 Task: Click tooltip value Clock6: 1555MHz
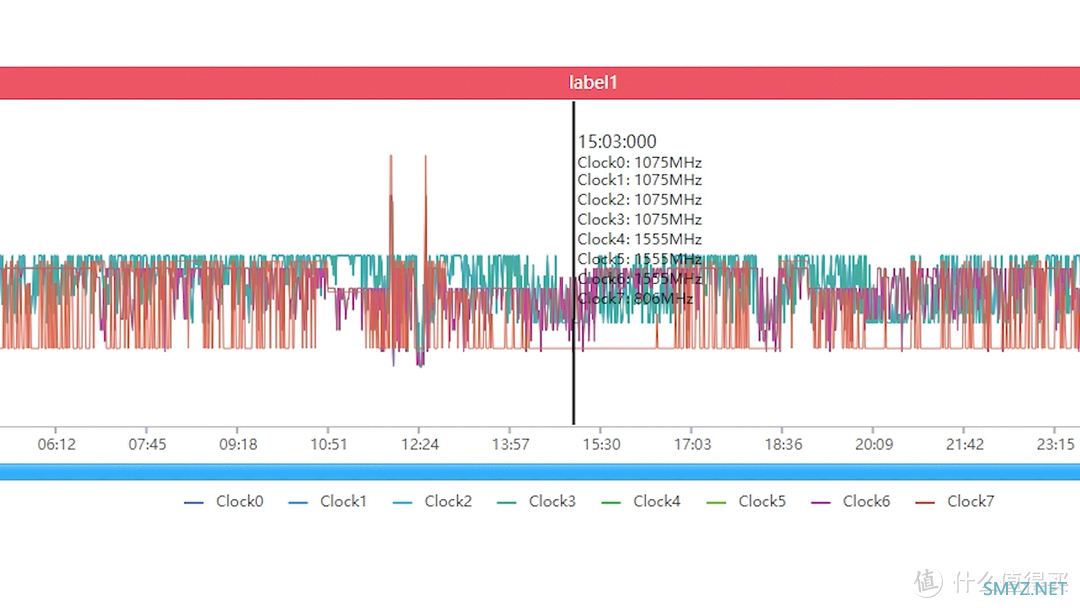tap(639, 279)
